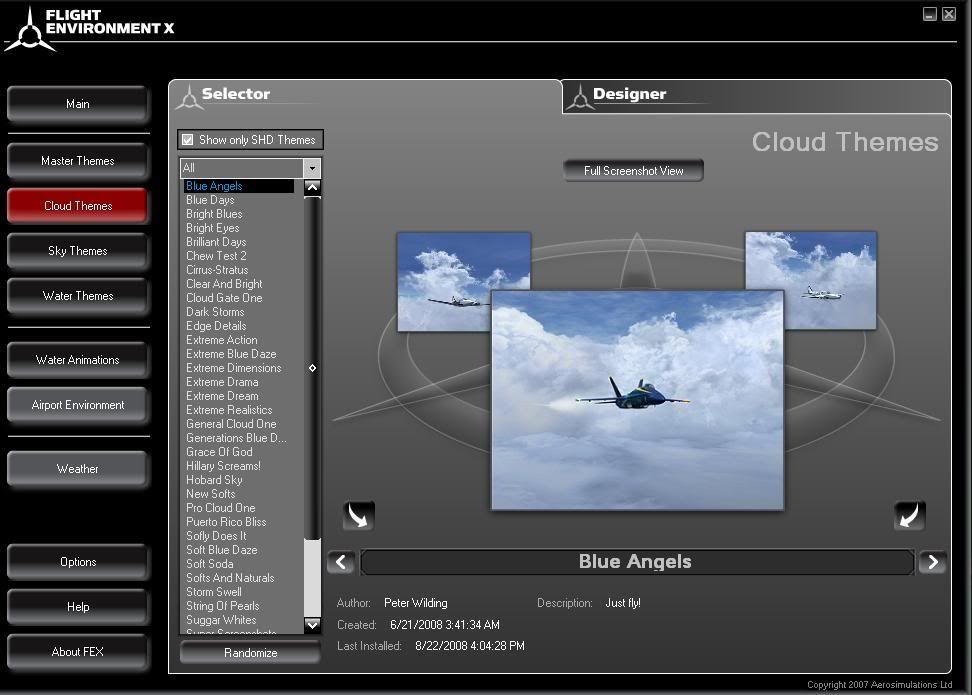The width and height of the screenshot is (972, 695).
Task: Minimize the Flight Environment window
Action: pos(930,14)
